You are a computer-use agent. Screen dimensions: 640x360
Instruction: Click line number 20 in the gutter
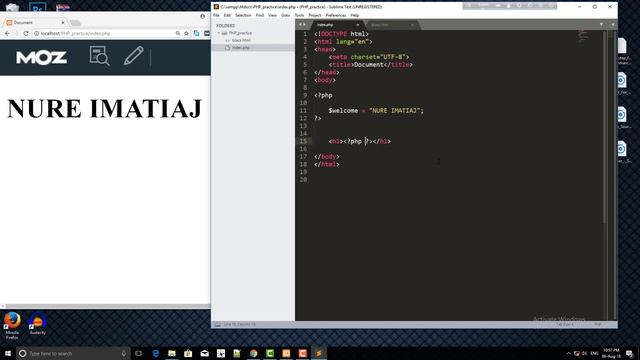click(303, 180)
